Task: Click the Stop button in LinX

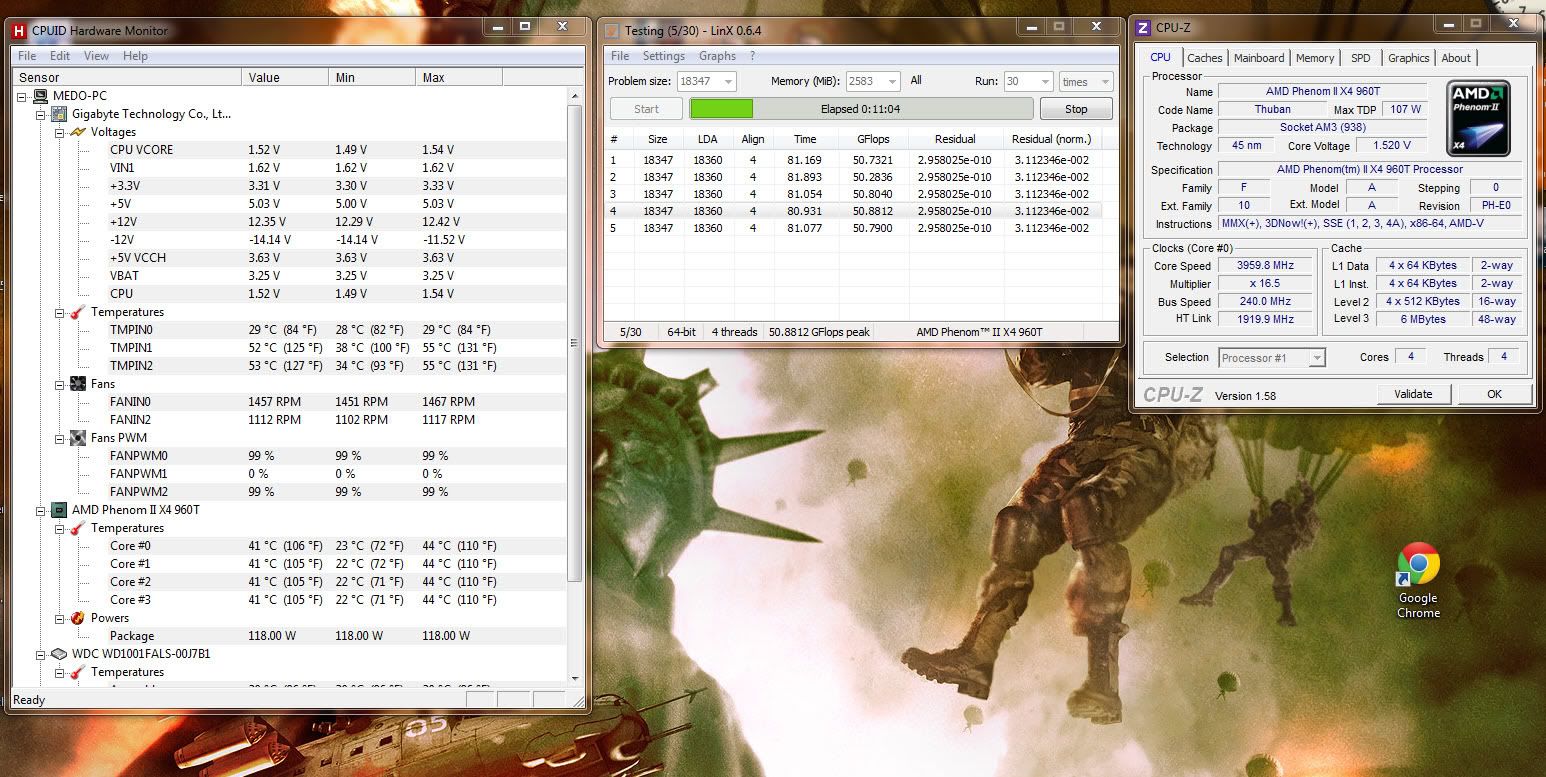Action: click(1076, 109)
